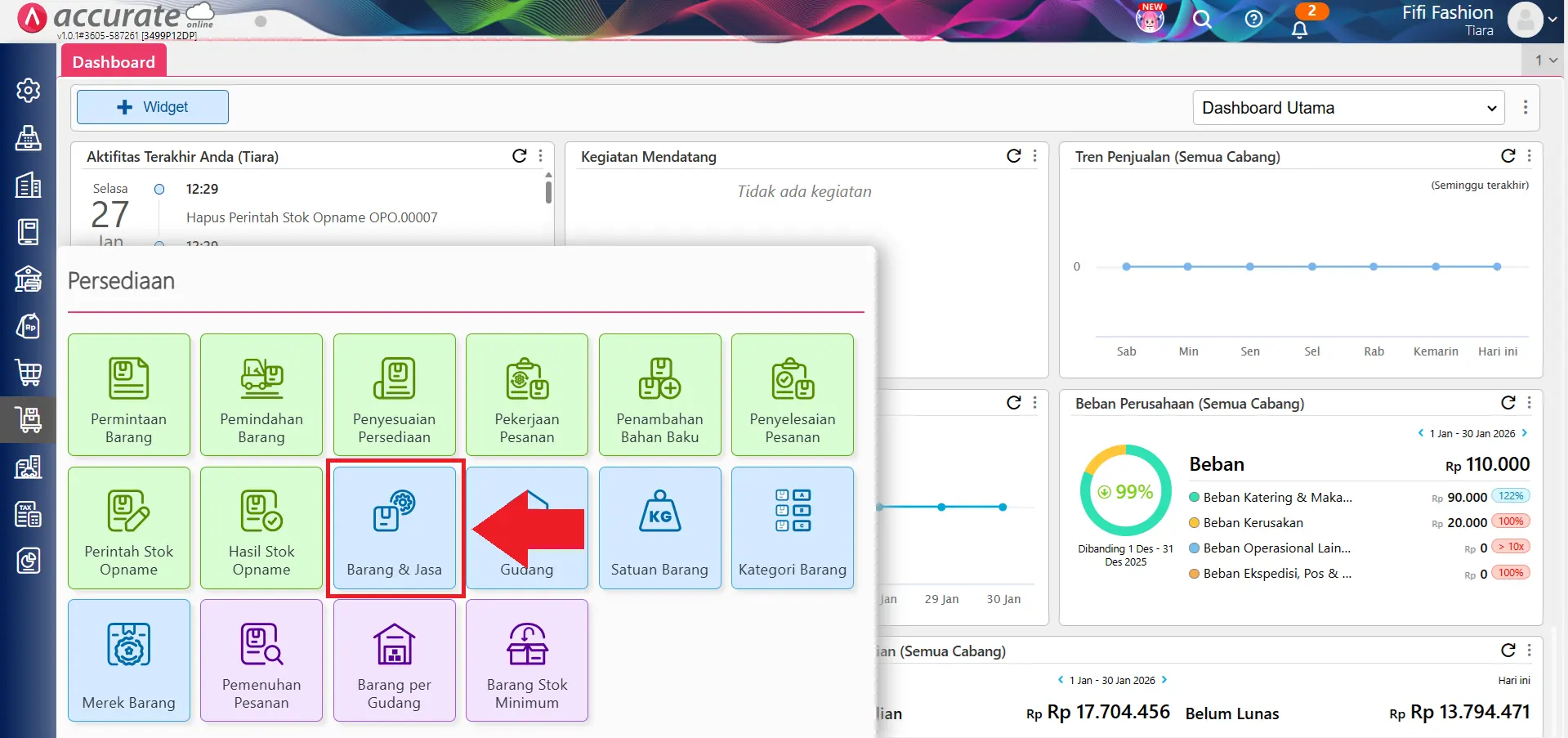1568x738 pixels.
Task: Open Pemindahan Barang tile
Action: pyautogui.click(x=261, y=395)
